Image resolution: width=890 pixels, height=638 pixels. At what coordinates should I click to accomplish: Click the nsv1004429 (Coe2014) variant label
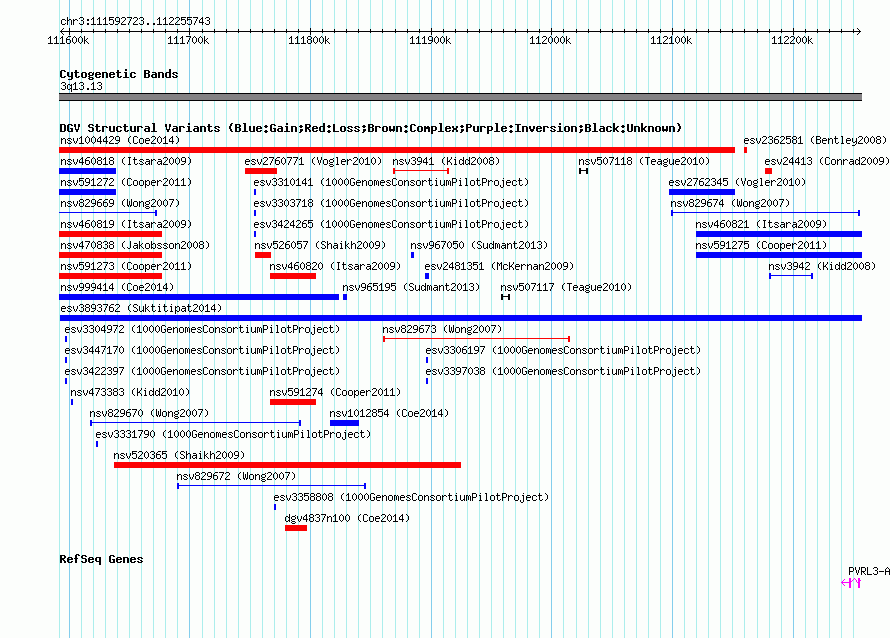point(120,140)
